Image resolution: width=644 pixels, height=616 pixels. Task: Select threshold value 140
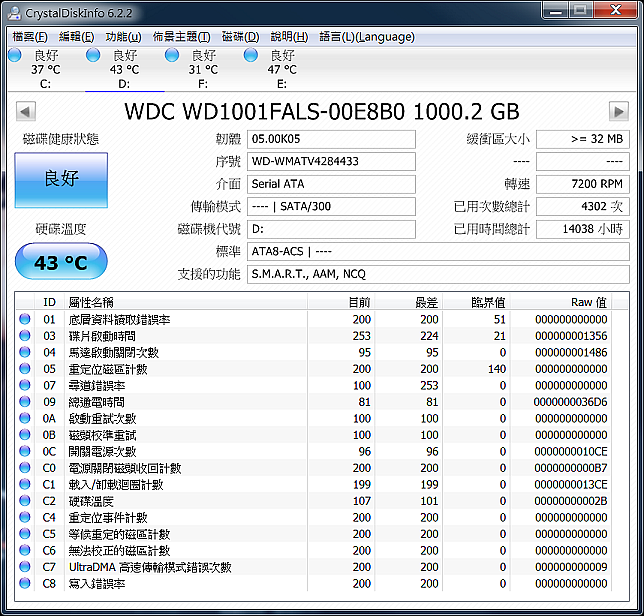497,369
